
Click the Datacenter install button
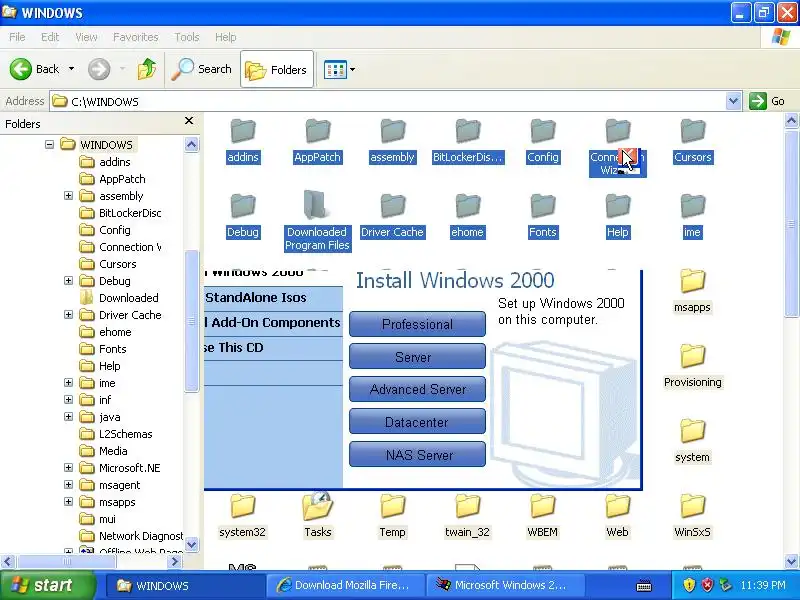(417, 422)
